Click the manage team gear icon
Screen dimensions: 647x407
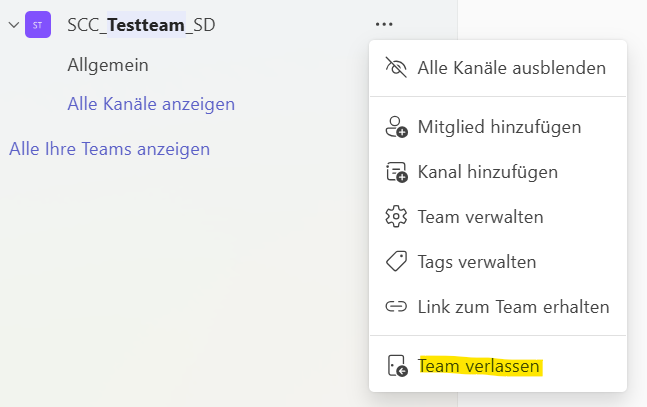pyautogui.click(x=397, y=217)
